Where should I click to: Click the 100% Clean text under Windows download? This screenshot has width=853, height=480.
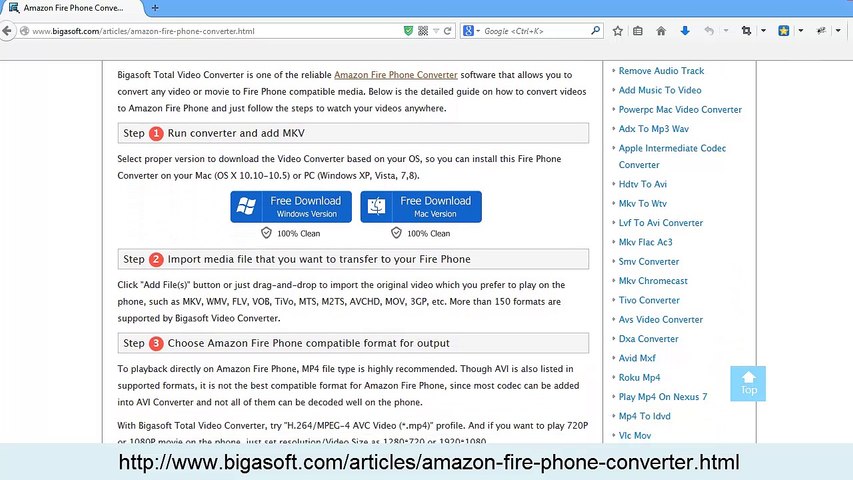[x=299, y=233]
